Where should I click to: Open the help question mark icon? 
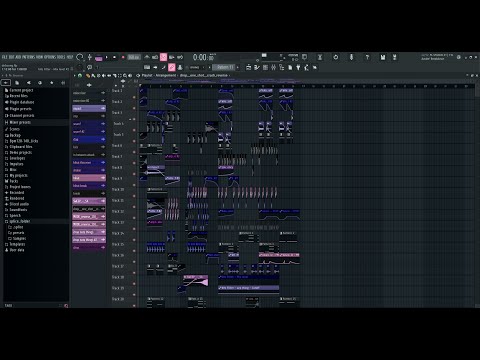(367, 57)
